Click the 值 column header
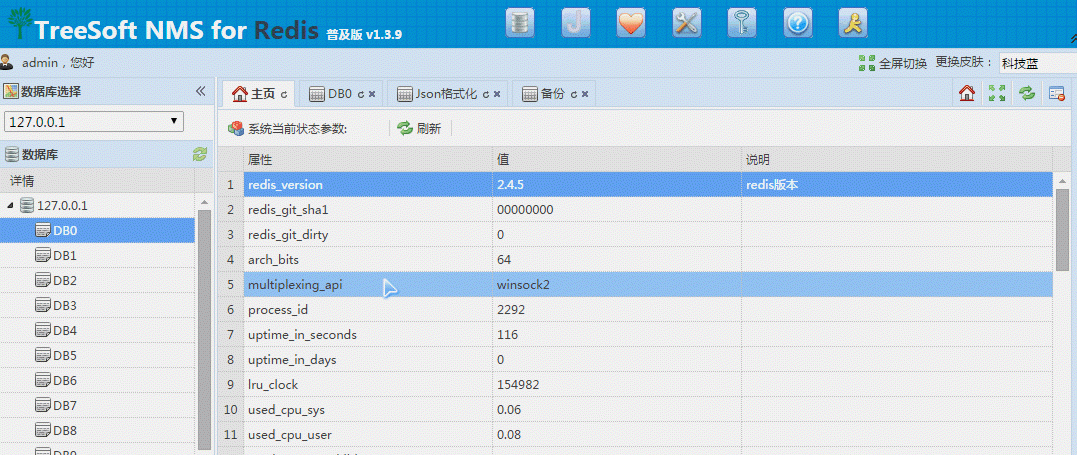The width and height of the screenshot is (1077, 455). pos(617,159)
